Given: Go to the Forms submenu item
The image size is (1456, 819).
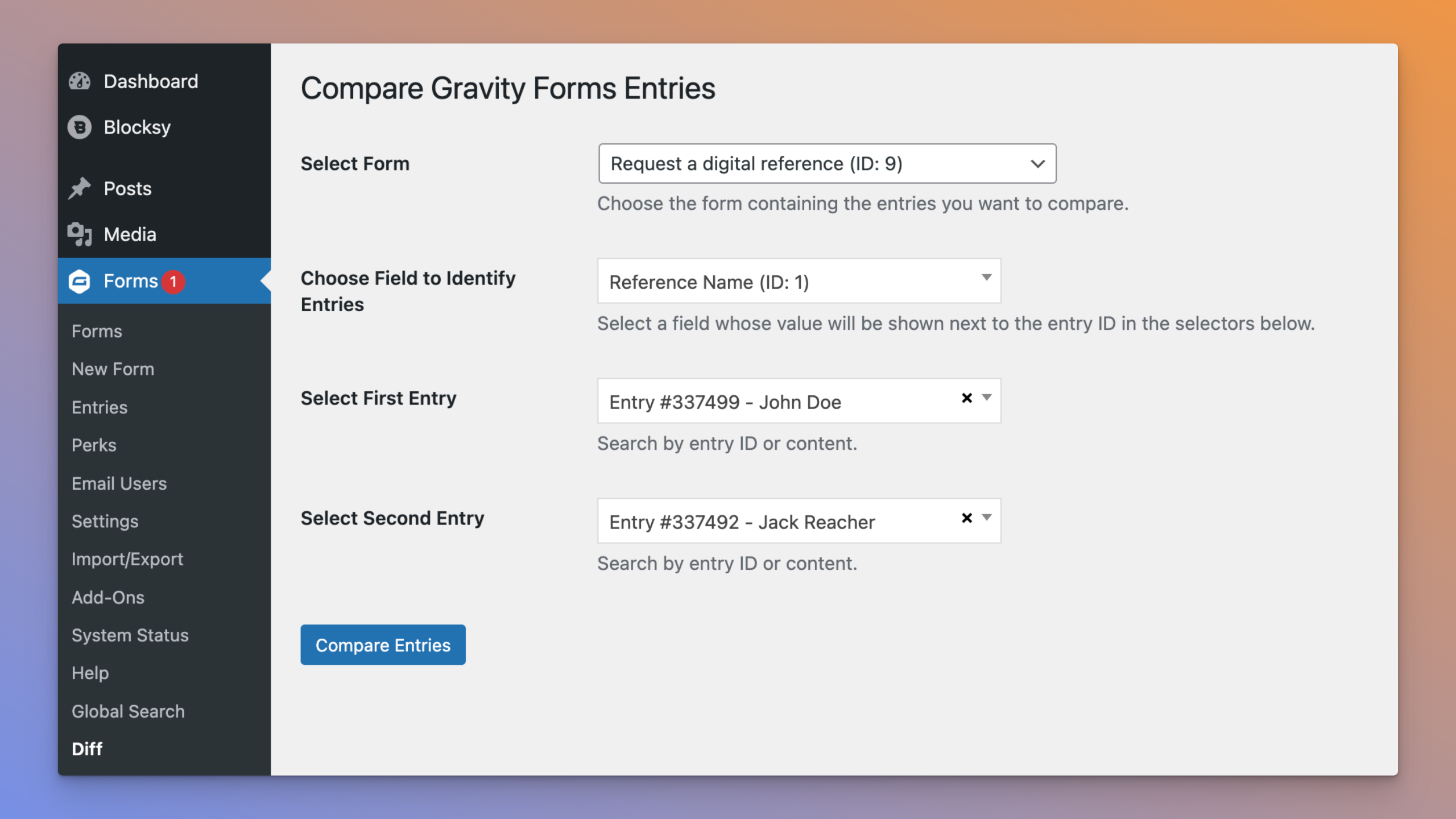Looking at the screenshot, I should [x=97, y=332].
